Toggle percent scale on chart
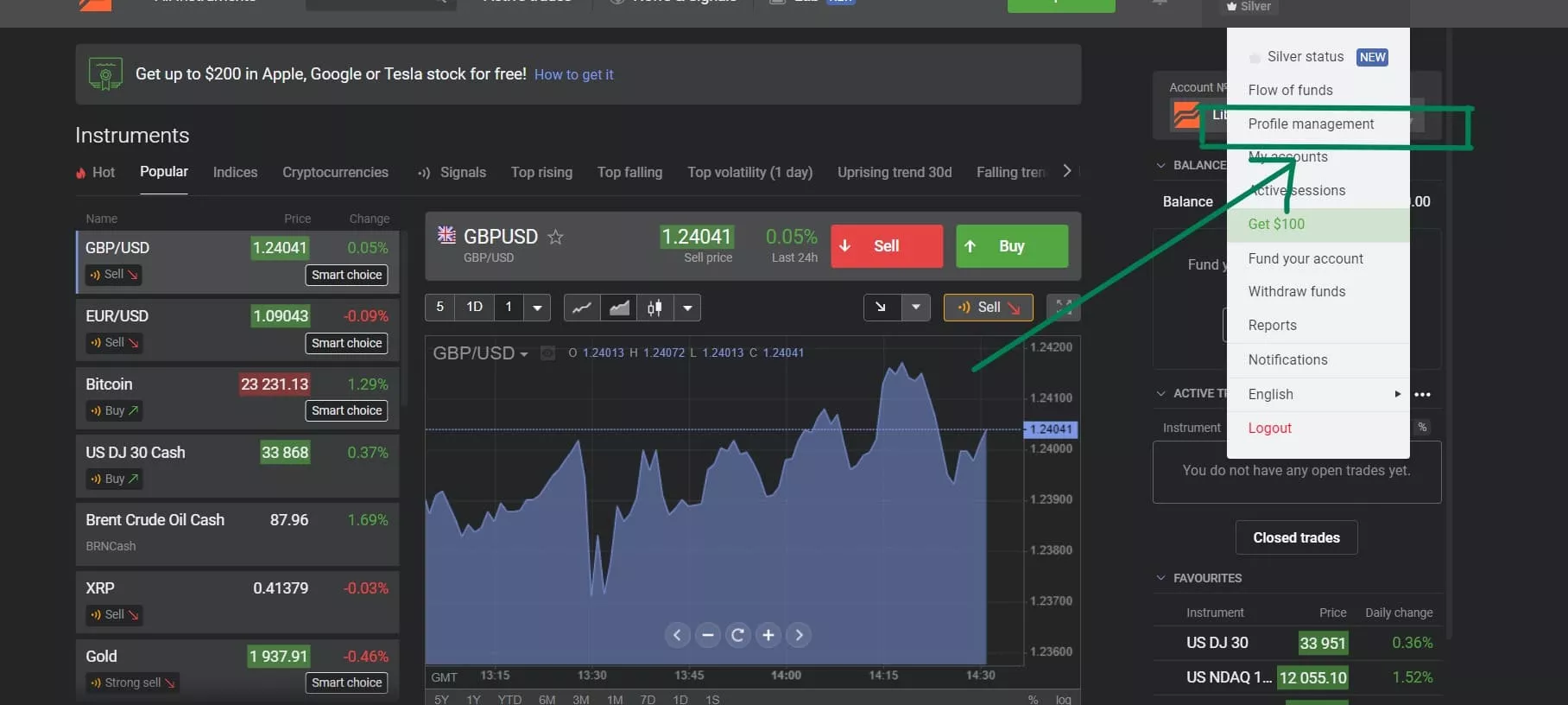The image size is (1568, 705). click(1033, 699)
